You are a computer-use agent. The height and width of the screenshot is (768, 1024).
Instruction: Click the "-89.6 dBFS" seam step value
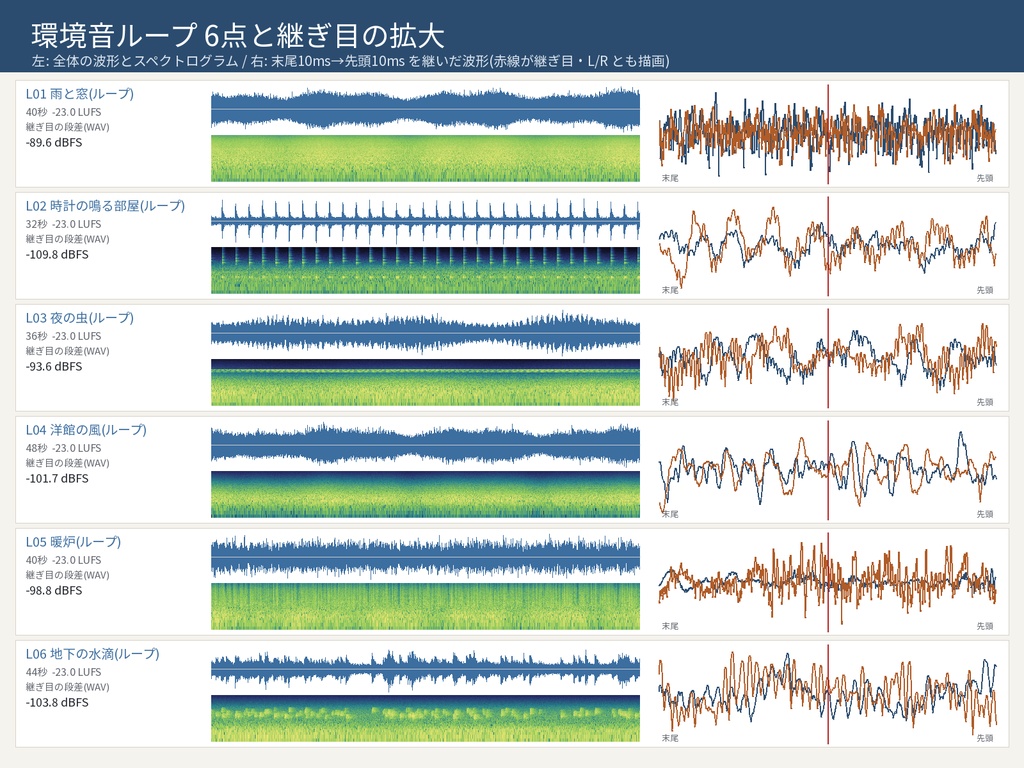[x=54, y=143]
